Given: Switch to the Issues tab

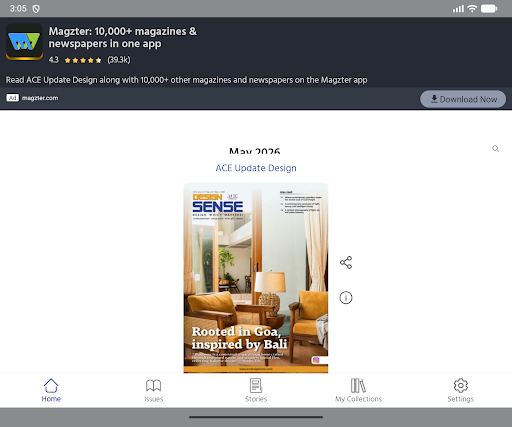Looking at the screenshot, I should pos(154,390).
